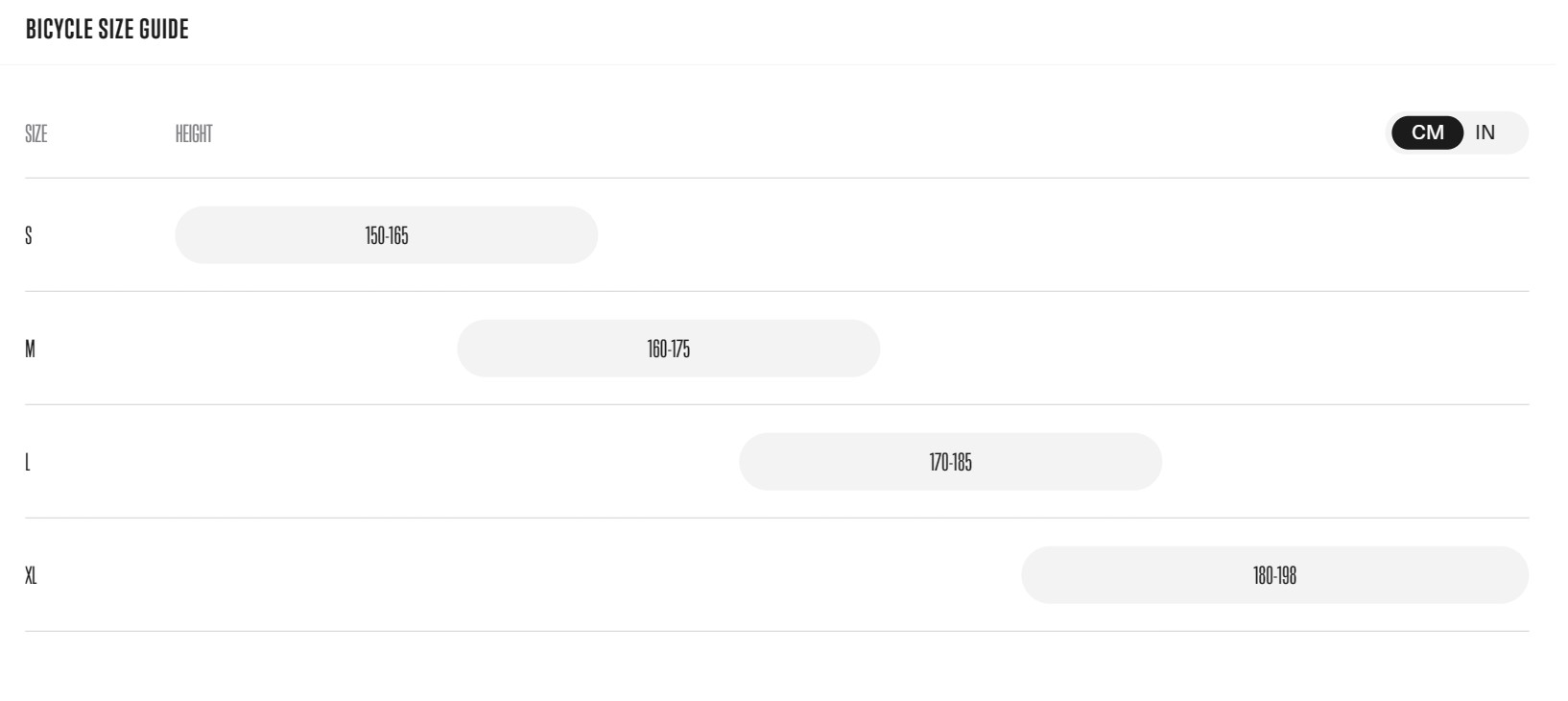1568x701 pixels.
Task: Click the 160-175 text in M row
Action: (x=669, y=349)
